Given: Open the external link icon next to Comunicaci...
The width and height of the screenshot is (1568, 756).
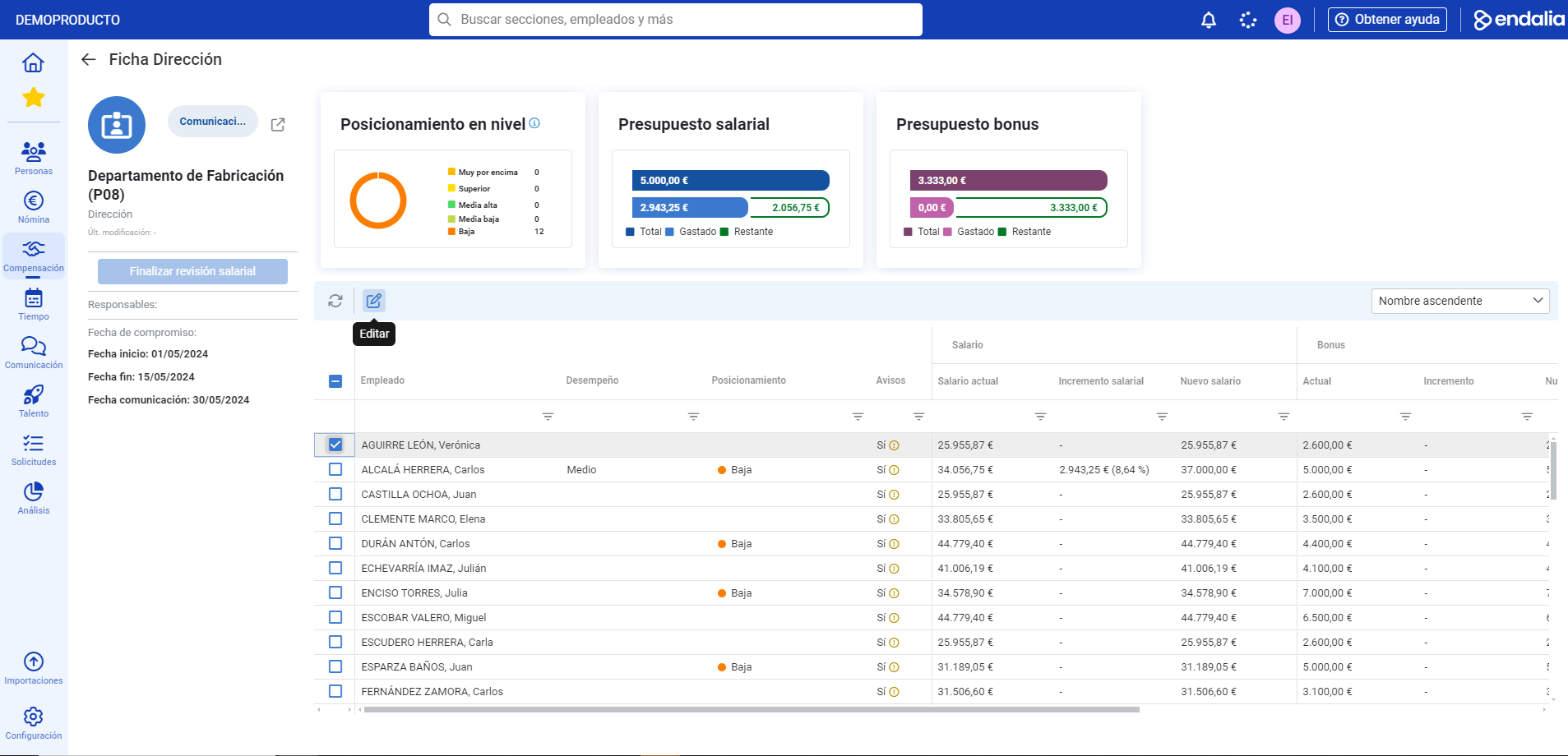Looking at the screenshot, I should point(278,125).
